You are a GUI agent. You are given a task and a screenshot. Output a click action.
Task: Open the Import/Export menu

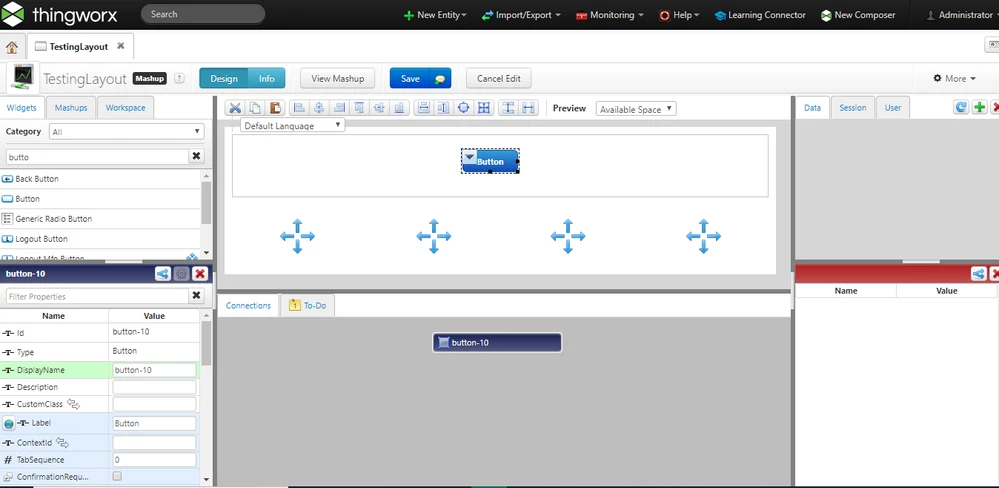tap(521, 15)
